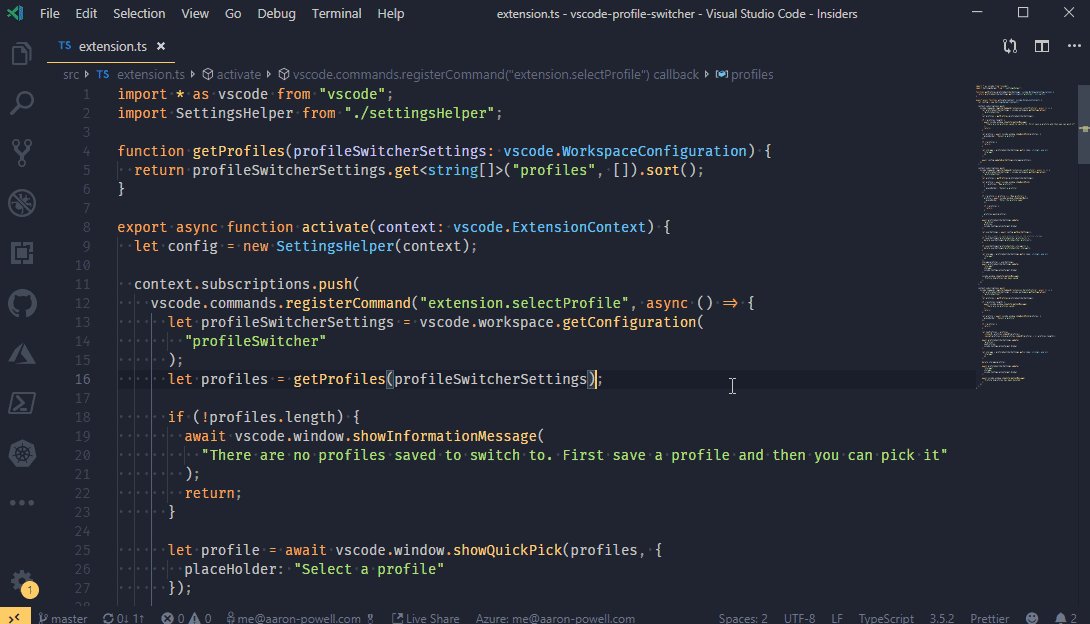Open the Manage gear menu
The width and height of the screenshot is (1090, 624).
(22, 581)
